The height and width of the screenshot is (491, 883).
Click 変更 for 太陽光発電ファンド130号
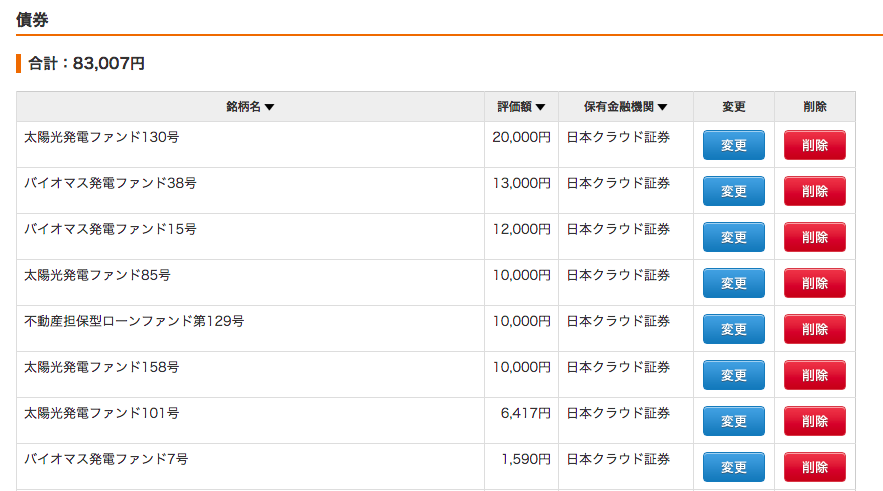pyautogui.click(x=734, y=145)
